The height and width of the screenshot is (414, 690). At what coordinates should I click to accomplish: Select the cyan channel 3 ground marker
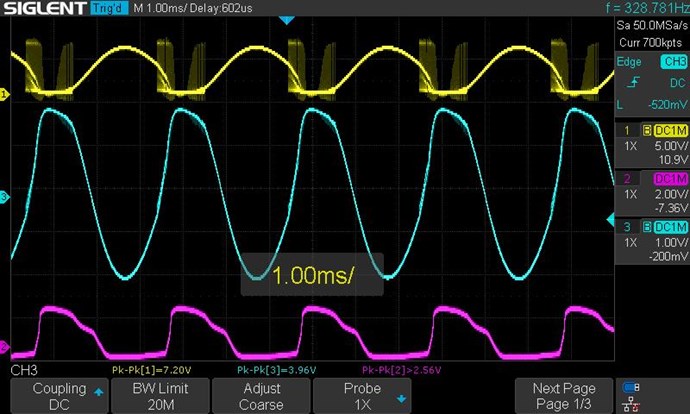[4, 197]
